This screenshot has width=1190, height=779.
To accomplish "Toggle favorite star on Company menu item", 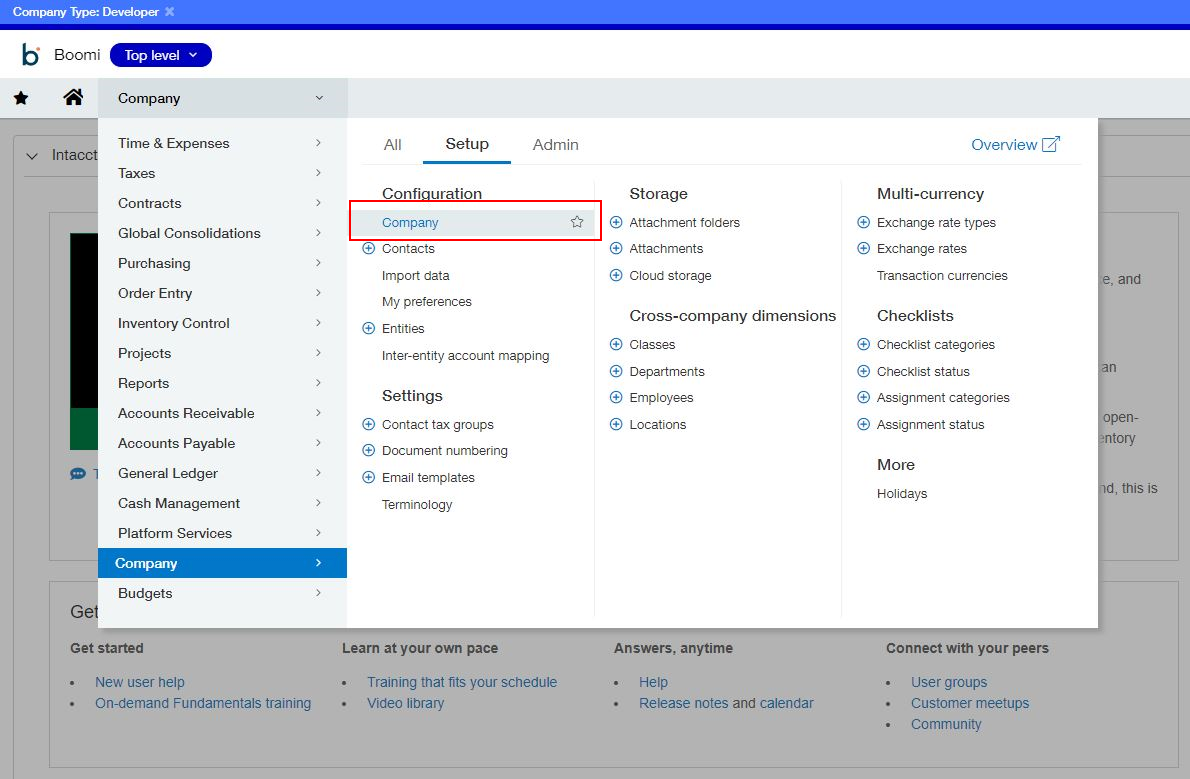I will [577, 222].
